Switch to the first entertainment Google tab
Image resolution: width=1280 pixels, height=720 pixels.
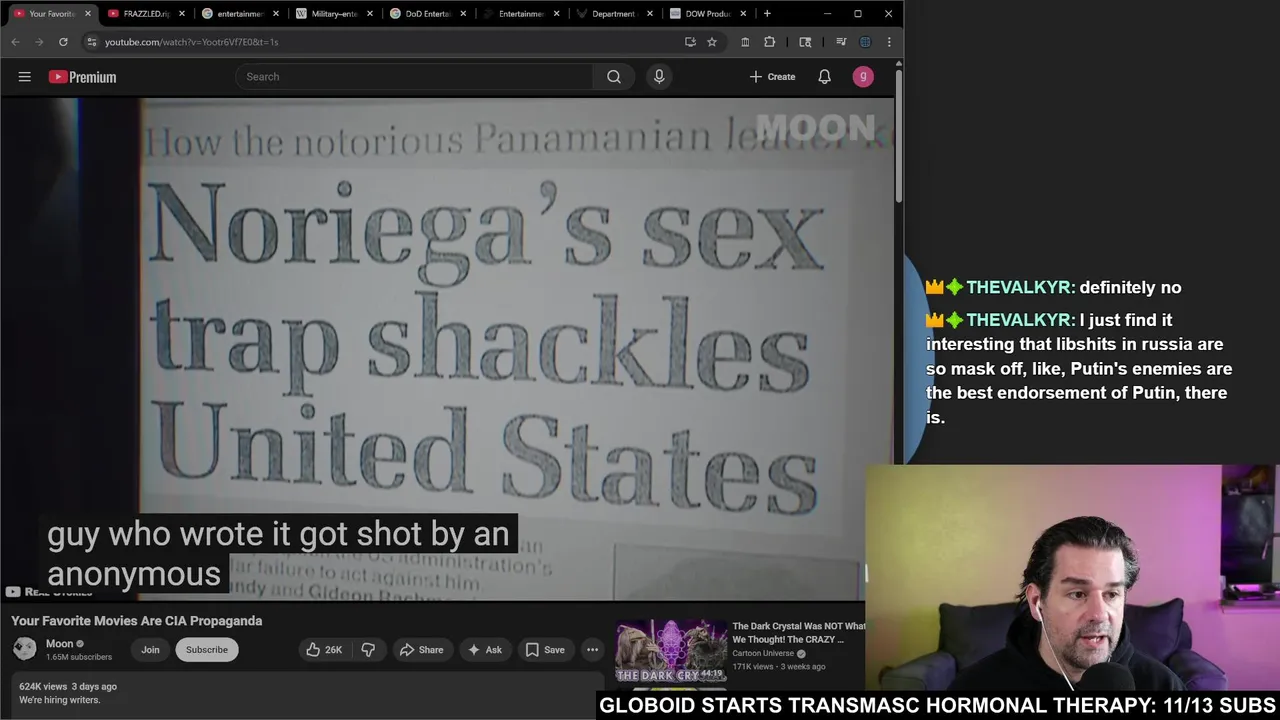[x=239, y=14]
